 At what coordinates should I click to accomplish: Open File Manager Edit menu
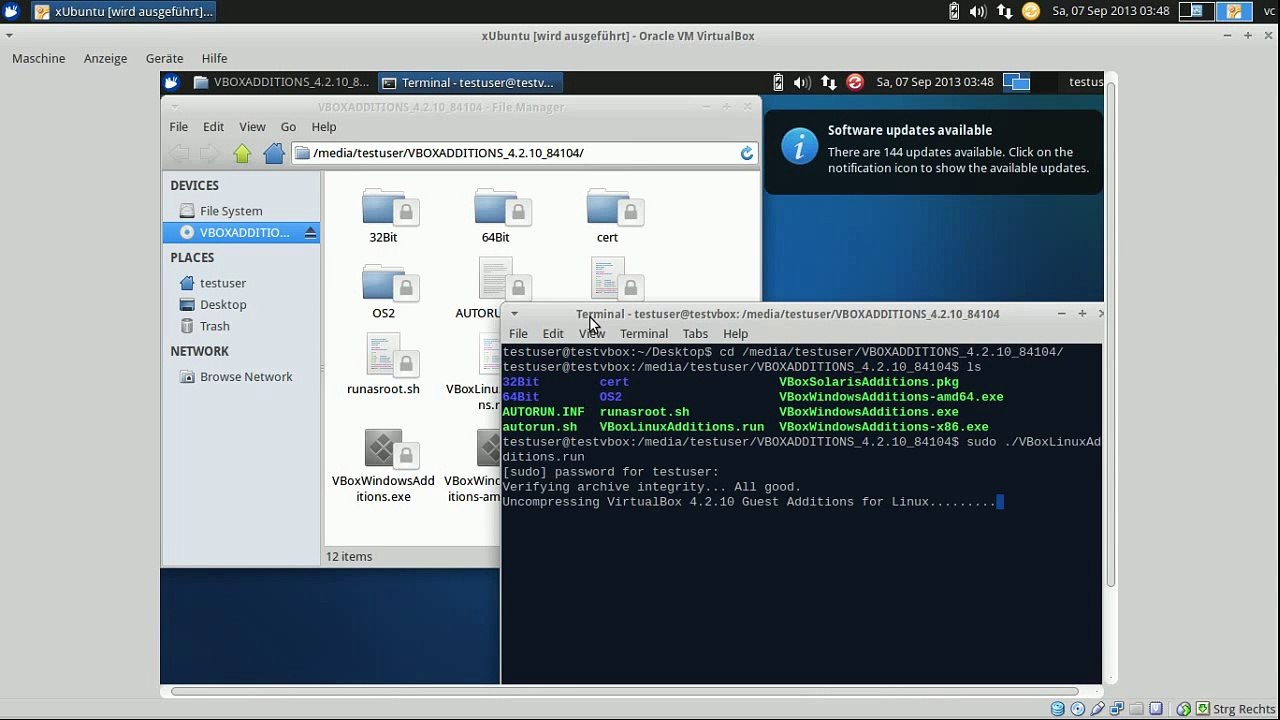point(213,127)
